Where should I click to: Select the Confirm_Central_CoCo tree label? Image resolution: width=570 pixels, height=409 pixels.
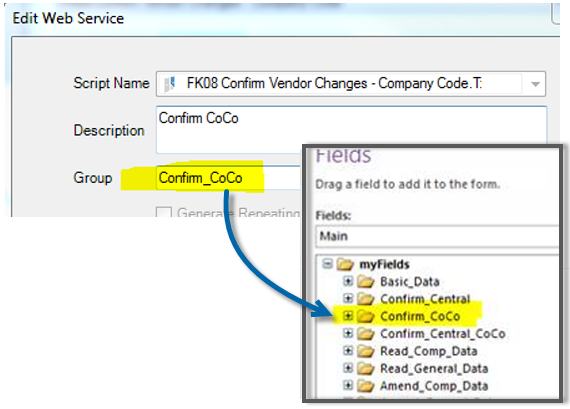[x=443, y=334]
